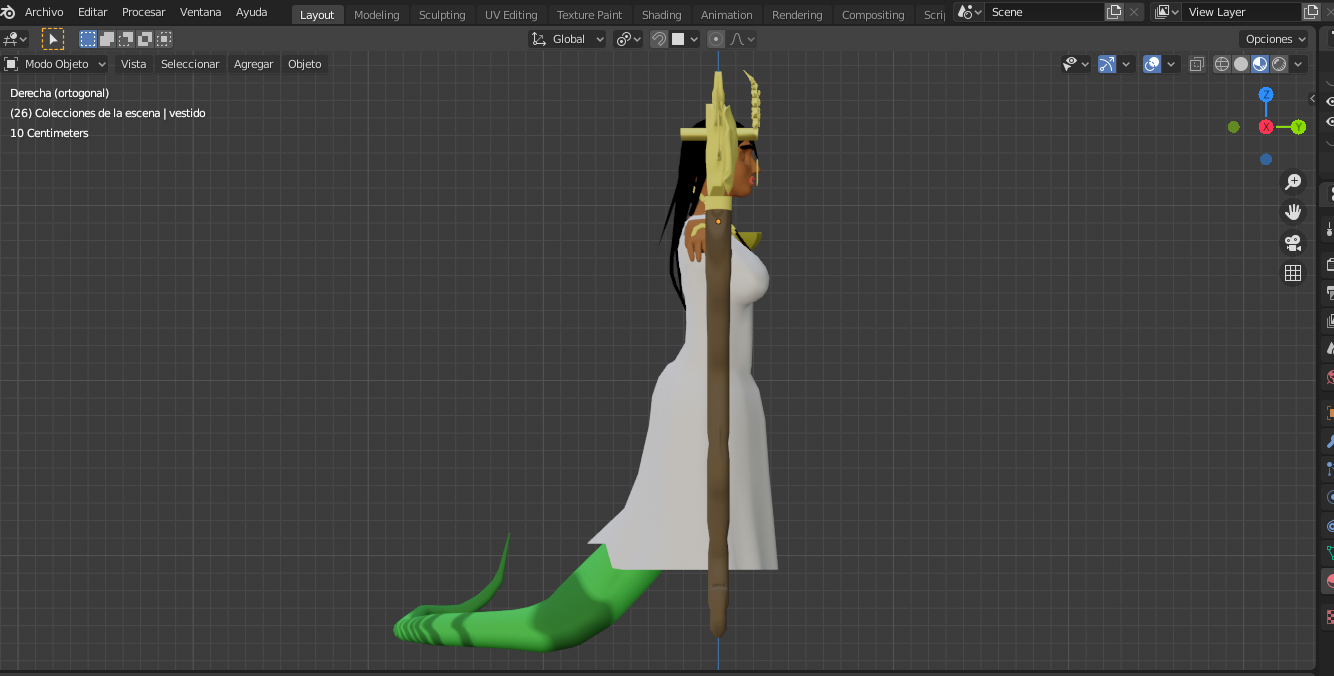This screenshot has height=676, width=1334.
Task: Switch to wireframe viewport shading
Action: [x=1222, y=64]
